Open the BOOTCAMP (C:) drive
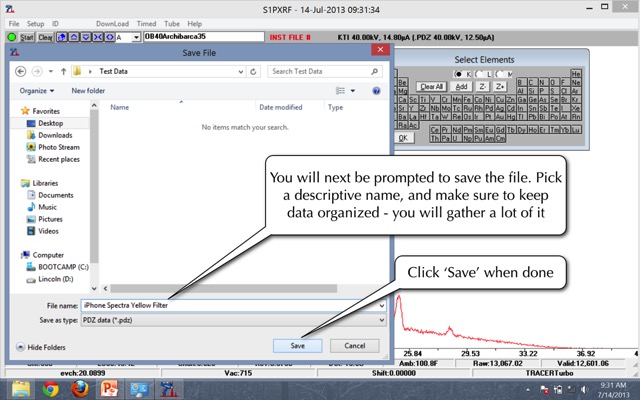This screenshot has width=640, height=400. (x=58, y=266)
